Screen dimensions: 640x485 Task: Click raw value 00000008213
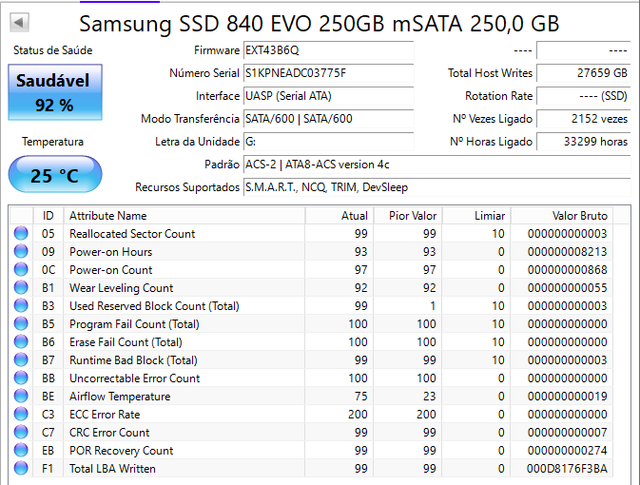[x=567, y=251]
